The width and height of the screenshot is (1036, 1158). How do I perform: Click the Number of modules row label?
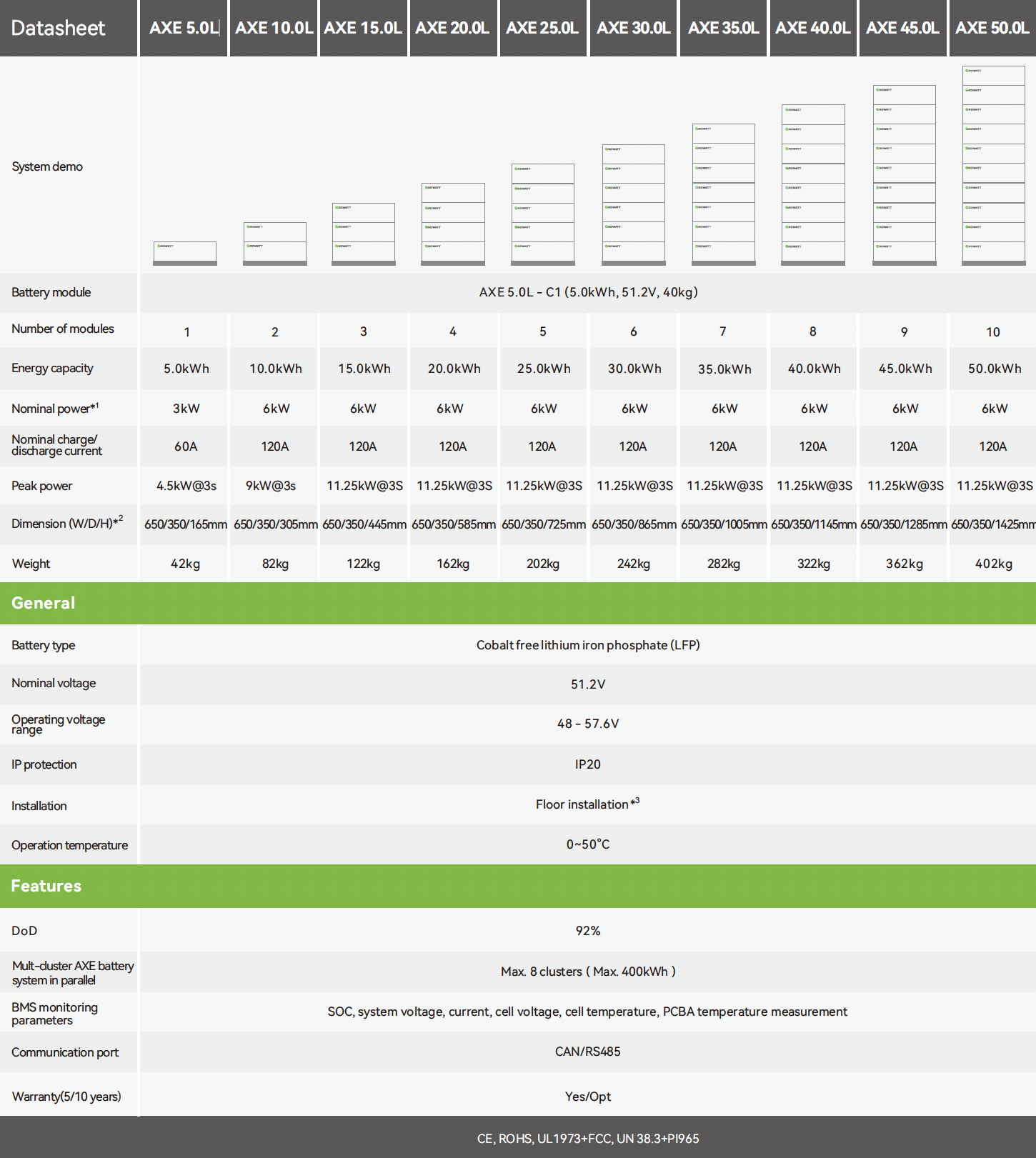click(x=63, y=329)
